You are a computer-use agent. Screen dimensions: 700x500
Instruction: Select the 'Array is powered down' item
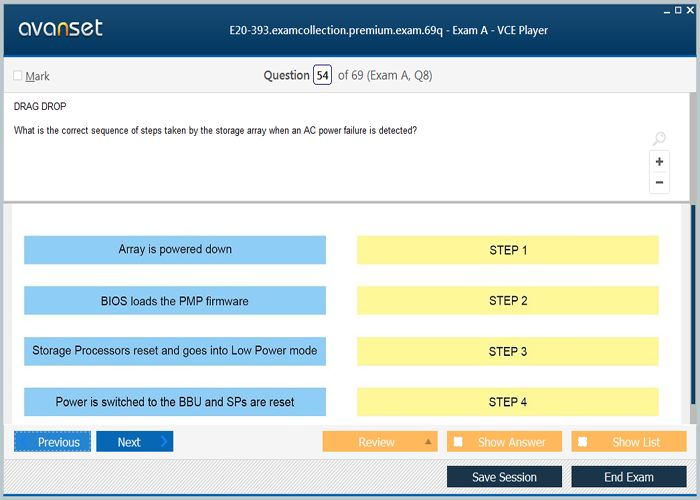175,250
